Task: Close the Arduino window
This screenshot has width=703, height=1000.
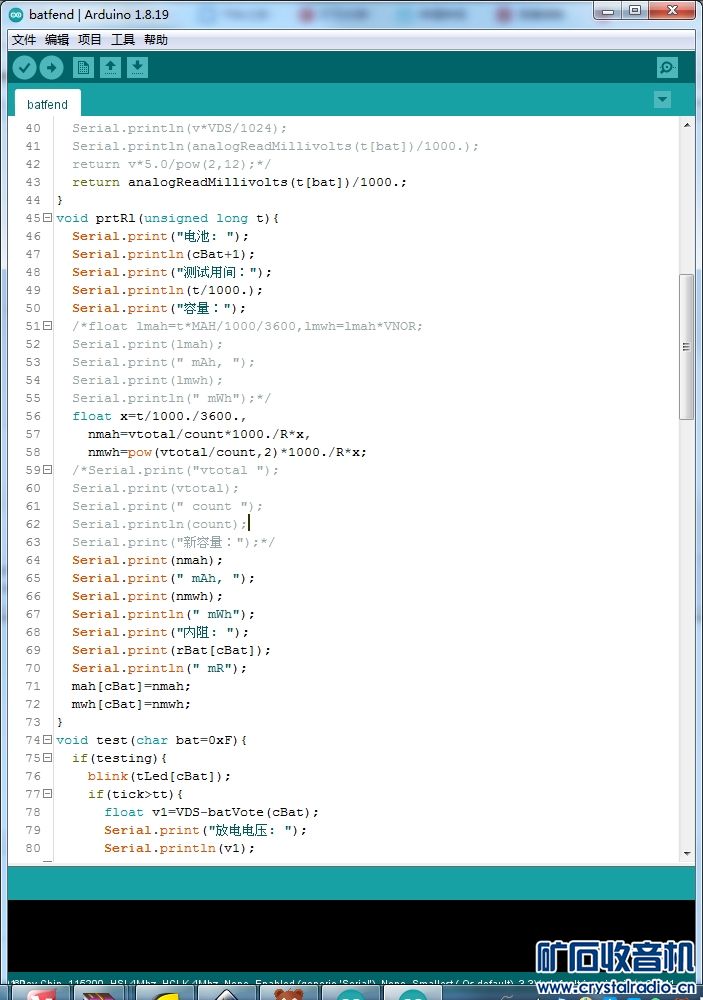Action: pos(672,10)
